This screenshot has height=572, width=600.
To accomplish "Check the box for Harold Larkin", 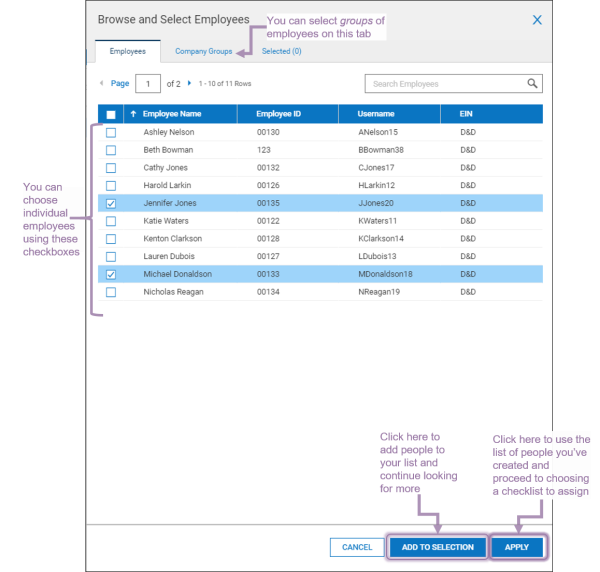I will (x=111, y=186).
